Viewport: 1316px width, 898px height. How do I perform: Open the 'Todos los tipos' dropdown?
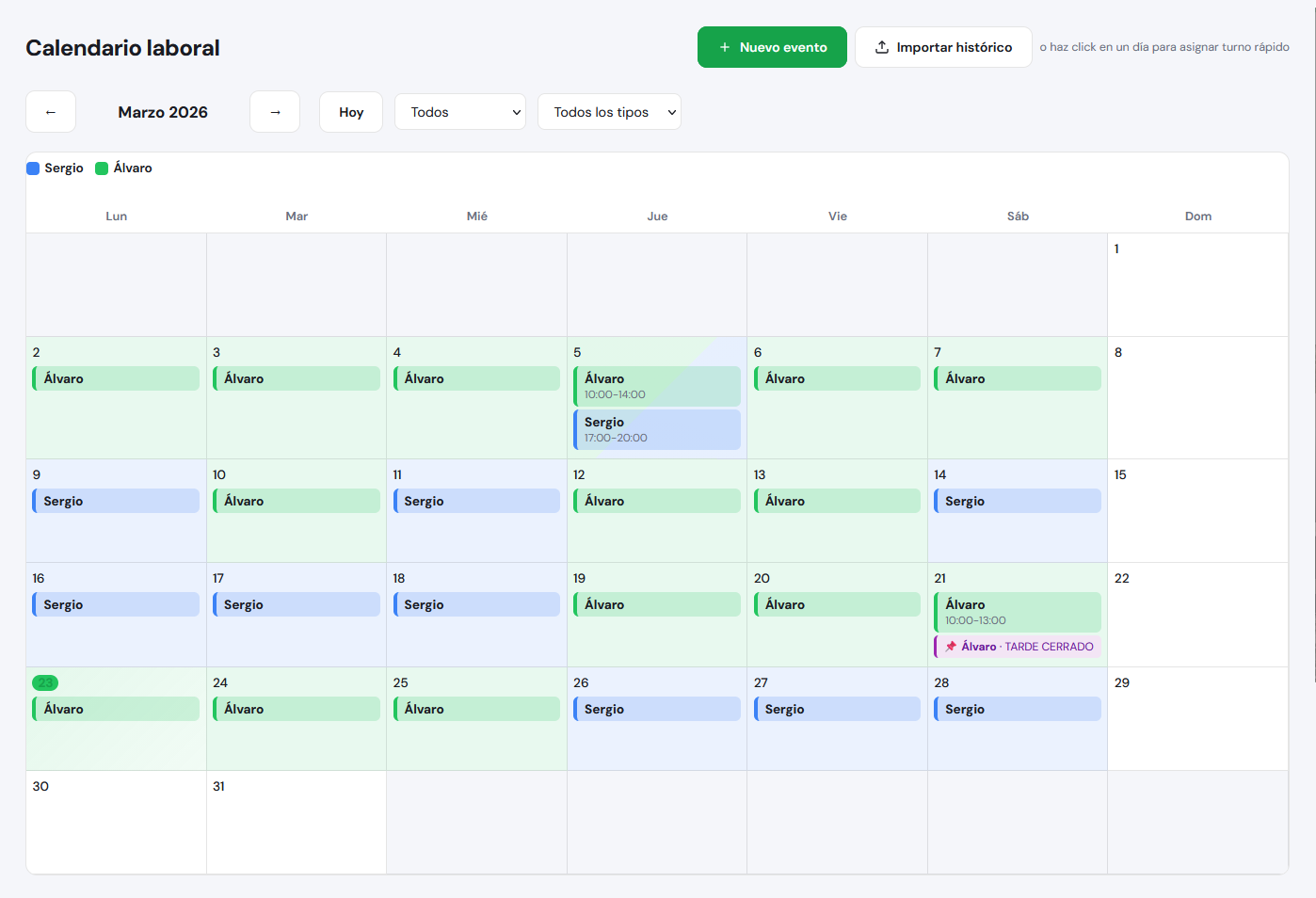608,111
